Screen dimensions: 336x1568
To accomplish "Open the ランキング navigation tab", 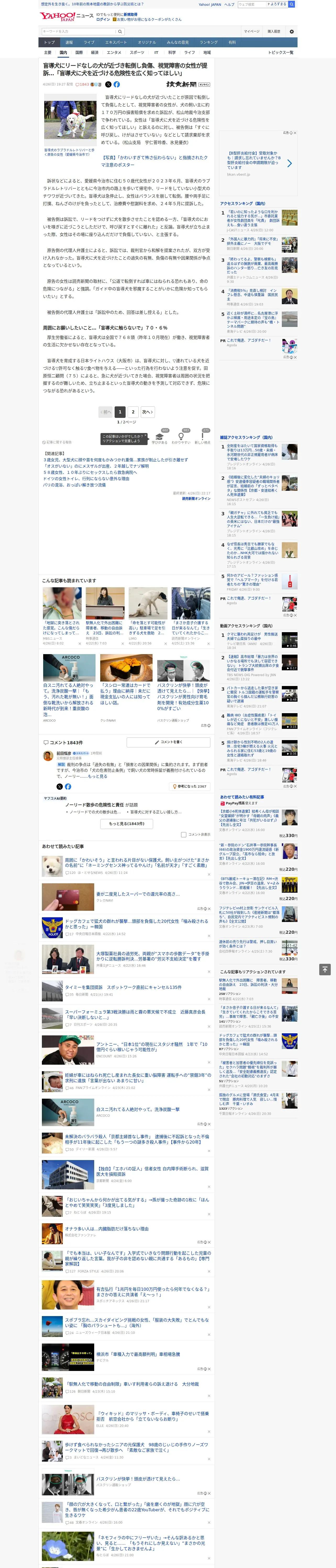I will 209,43.
